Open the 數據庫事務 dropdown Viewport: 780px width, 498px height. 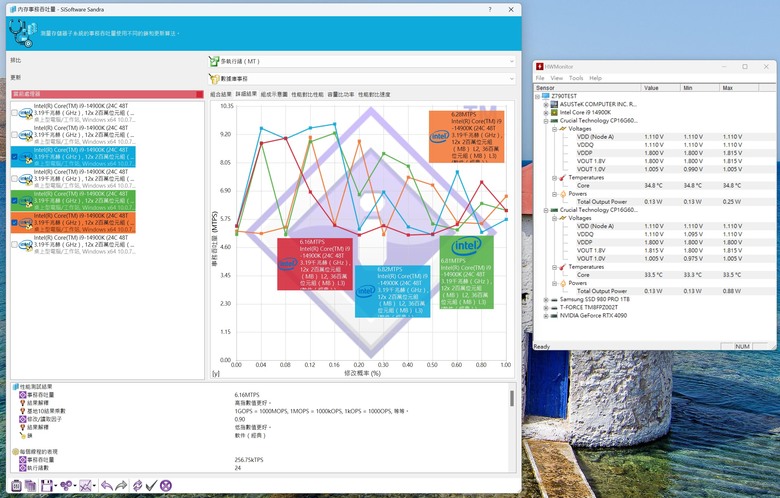(362, 79)
